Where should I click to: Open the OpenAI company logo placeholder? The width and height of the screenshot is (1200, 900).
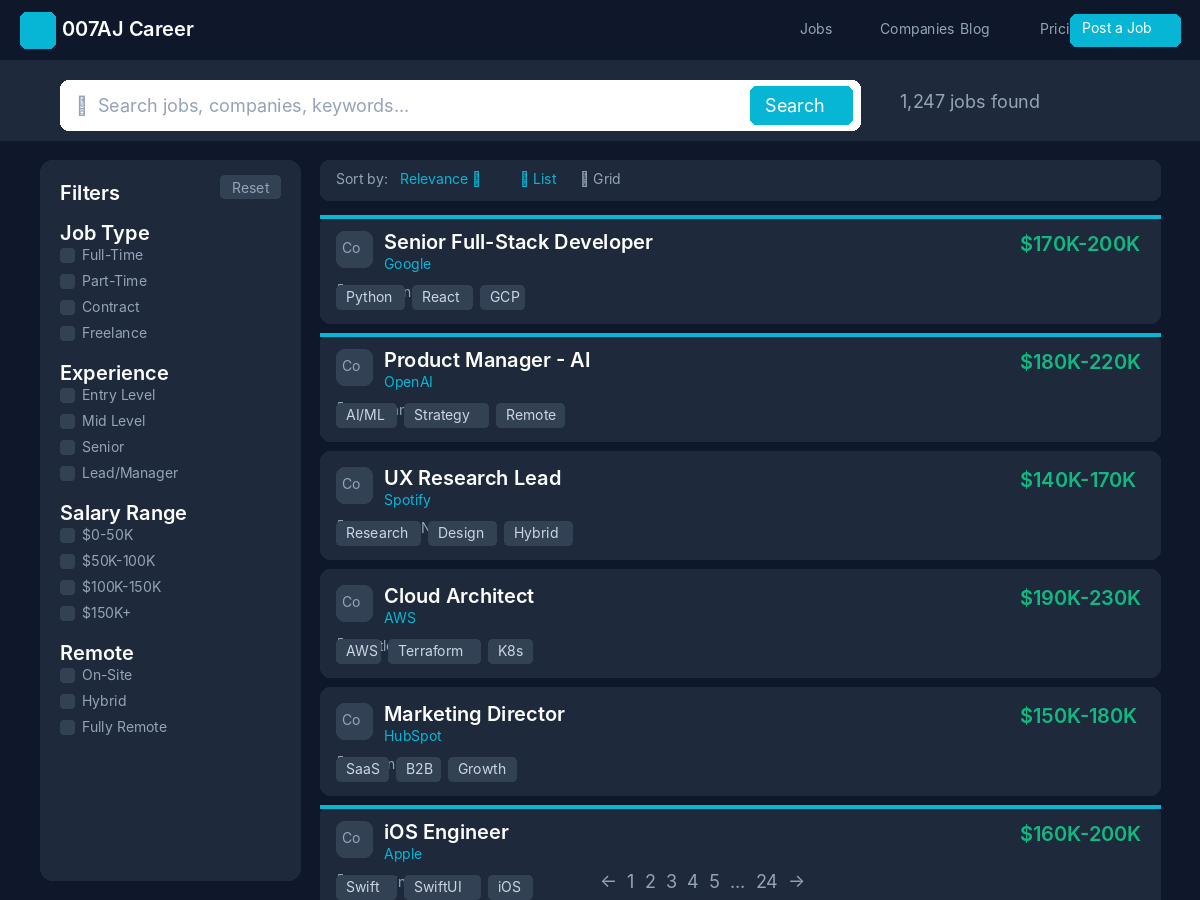point(354,367)
